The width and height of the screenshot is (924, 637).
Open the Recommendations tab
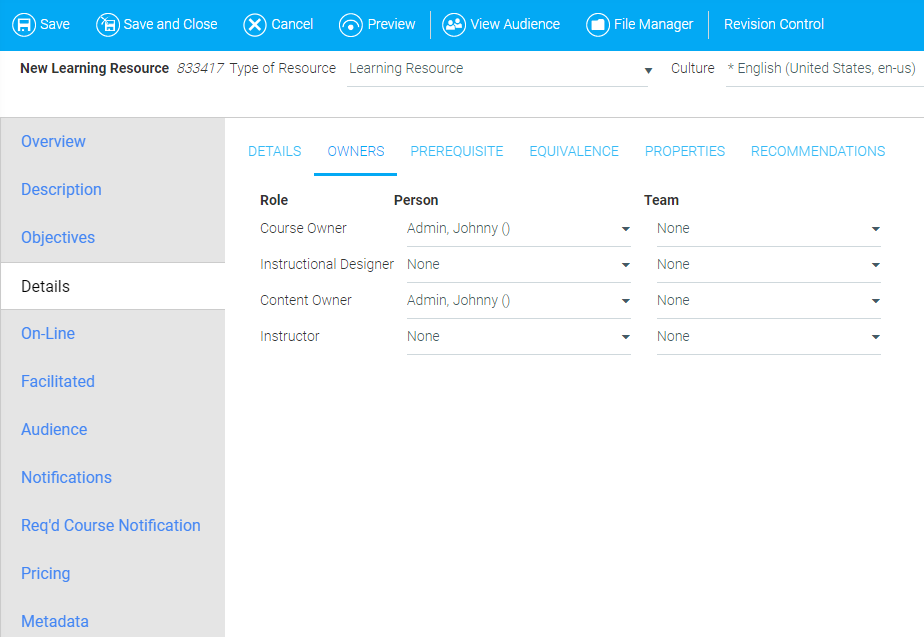[x=817, y=152]
